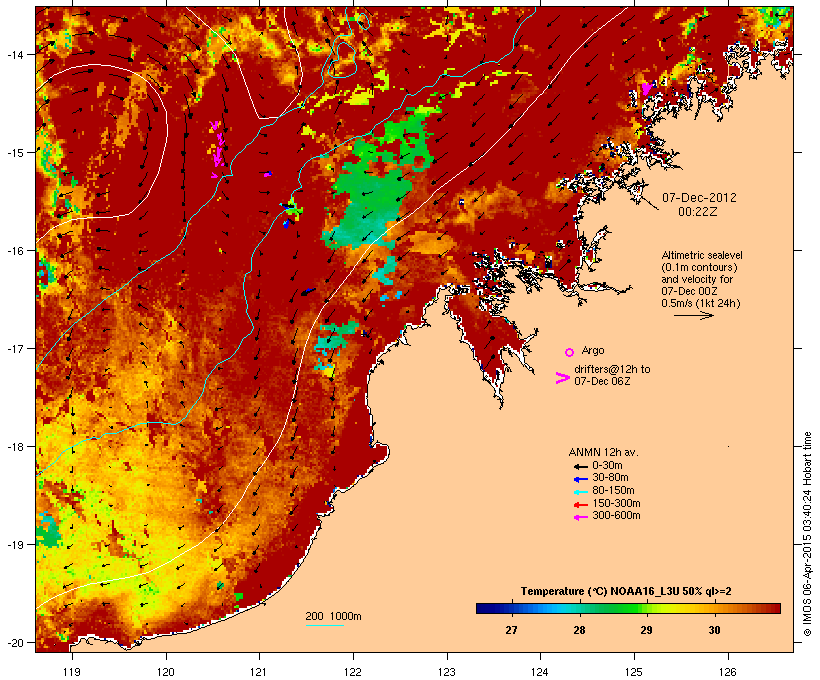Click the 'drifters@12h to' legend label

coord(612,369)
